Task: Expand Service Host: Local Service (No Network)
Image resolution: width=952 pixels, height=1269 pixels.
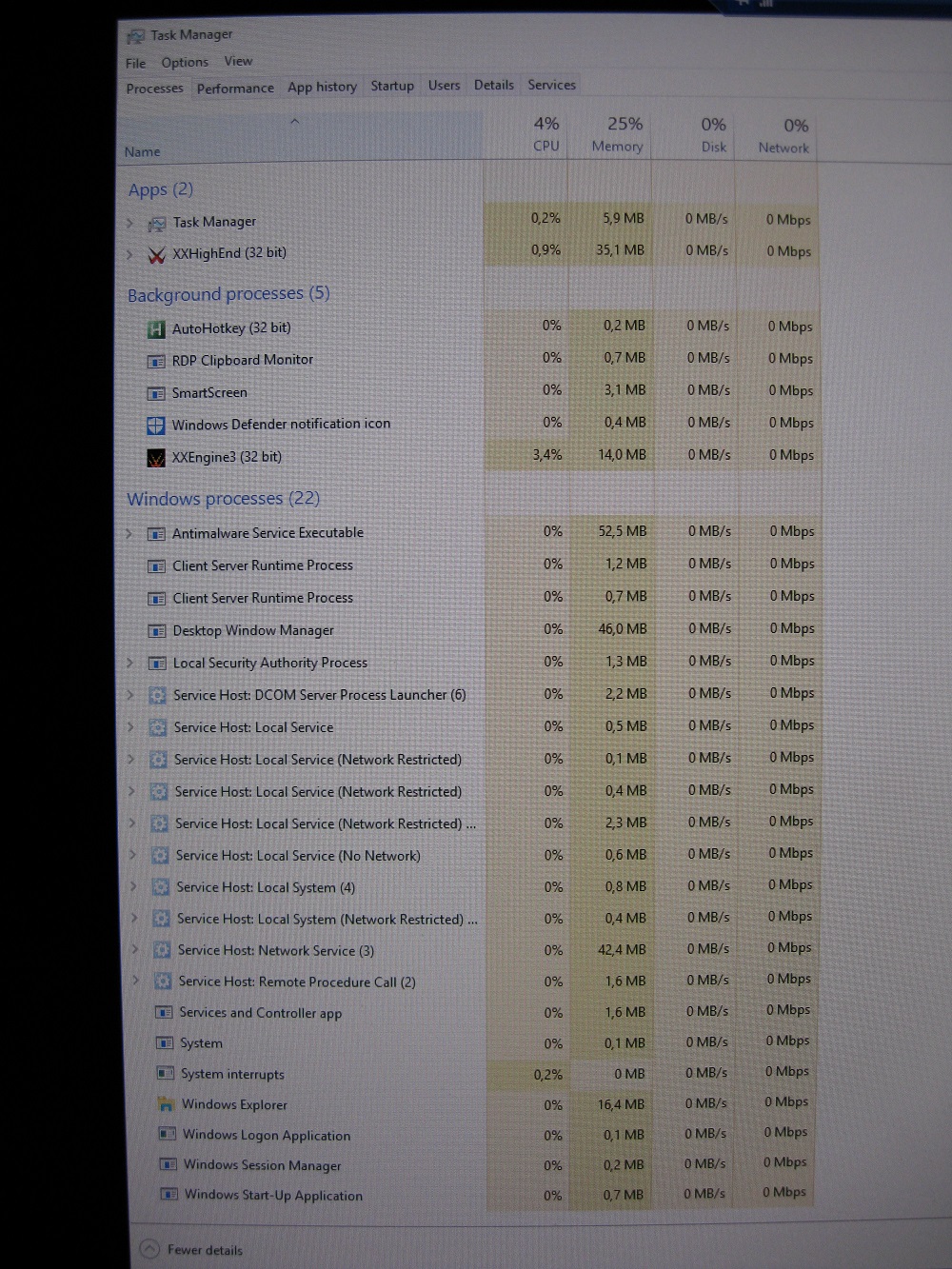Action: 133,856
